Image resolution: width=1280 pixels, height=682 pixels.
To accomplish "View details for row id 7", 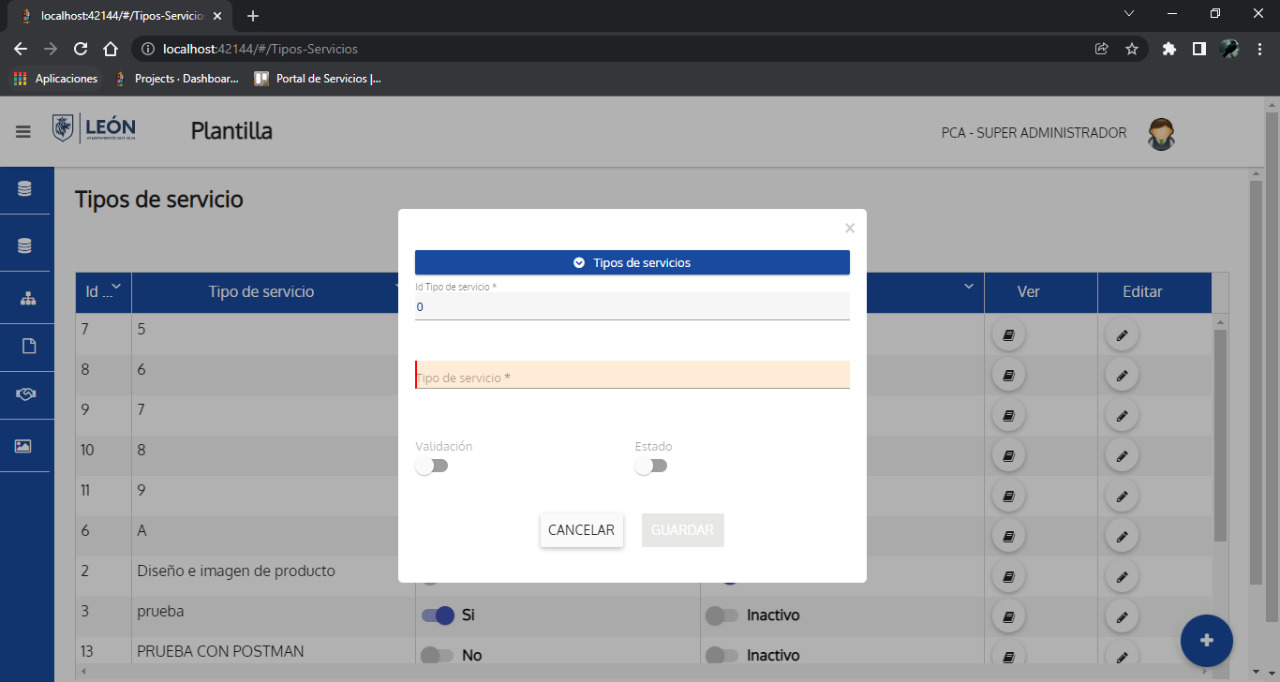I will [1008, 335].
